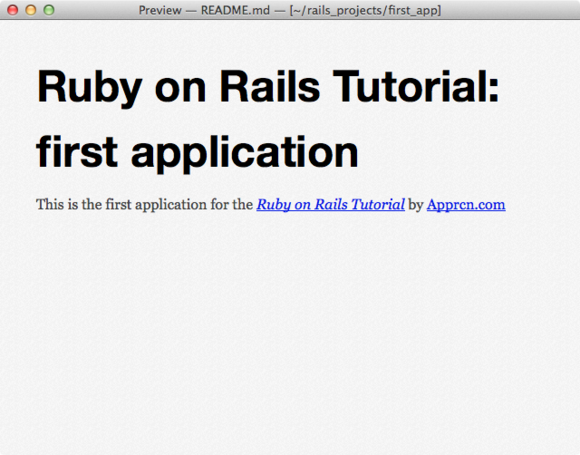Close the README.md preview window

click(x=13, y=10)
